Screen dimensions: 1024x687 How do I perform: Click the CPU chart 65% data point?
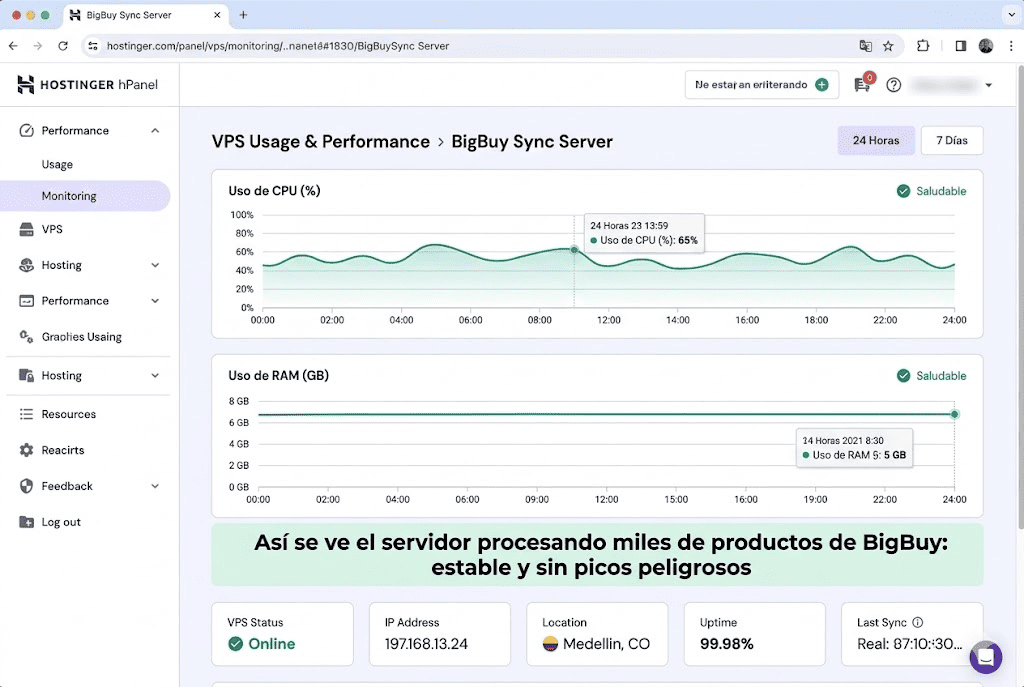[574, 249]
